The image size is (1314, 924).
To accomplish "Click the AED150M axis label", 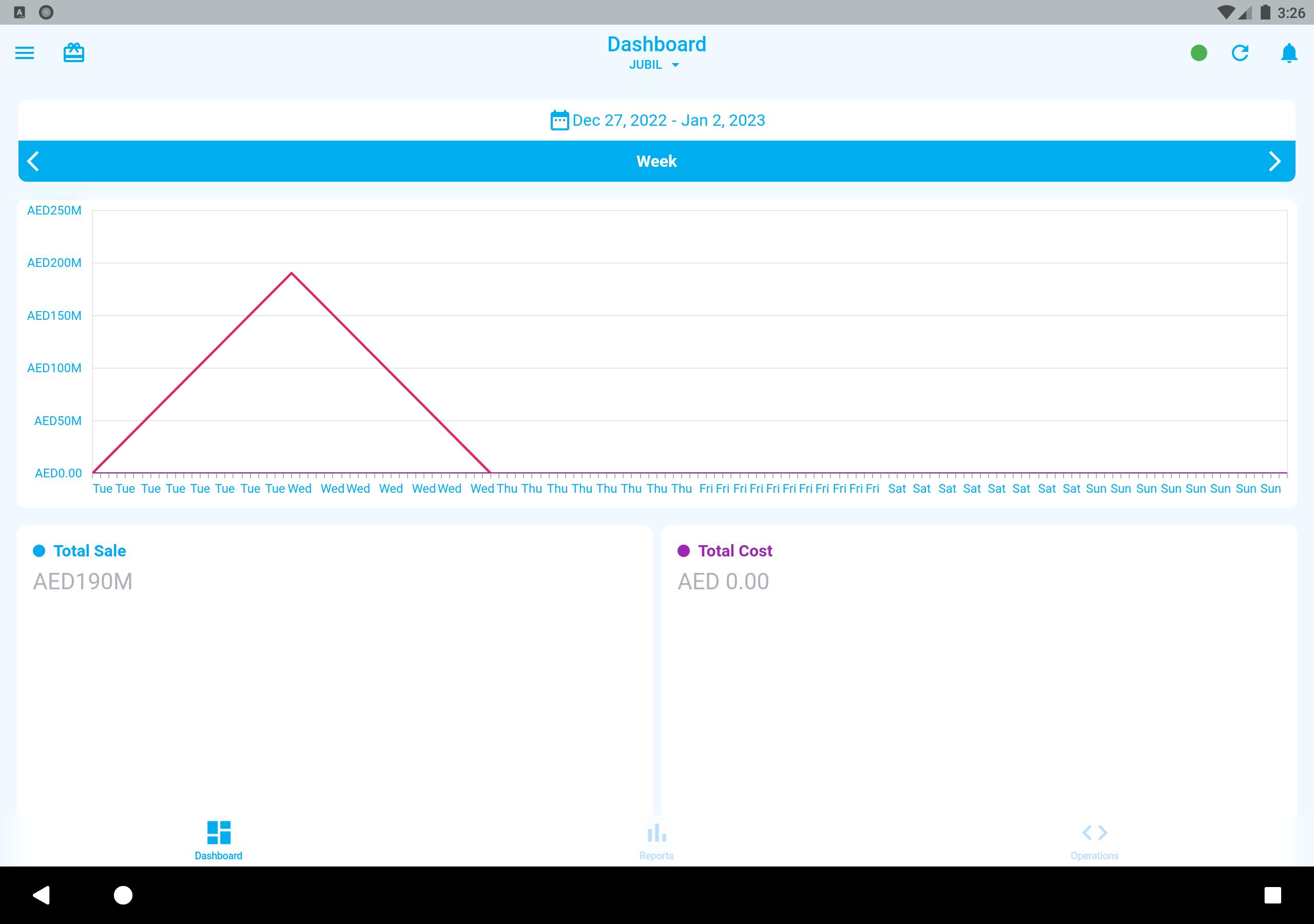I will [x=54, y=315].
